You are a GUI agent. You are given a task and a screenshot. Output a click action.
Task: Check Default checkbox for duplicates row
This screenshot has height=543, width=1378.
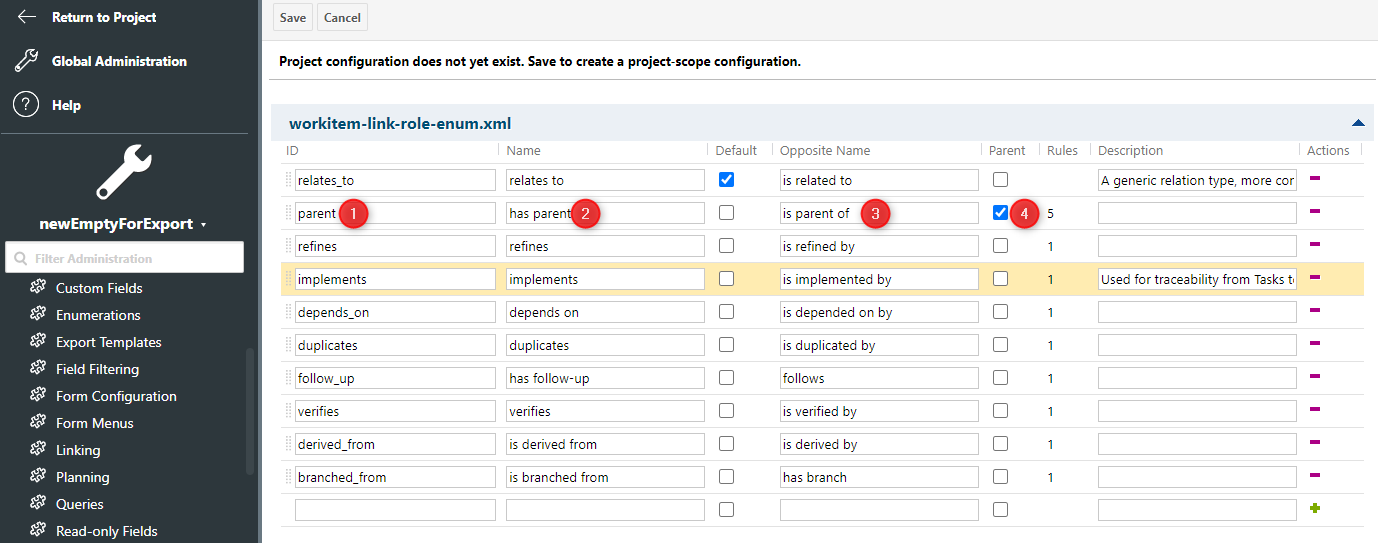pyautogui.click(x=726, y=345)
